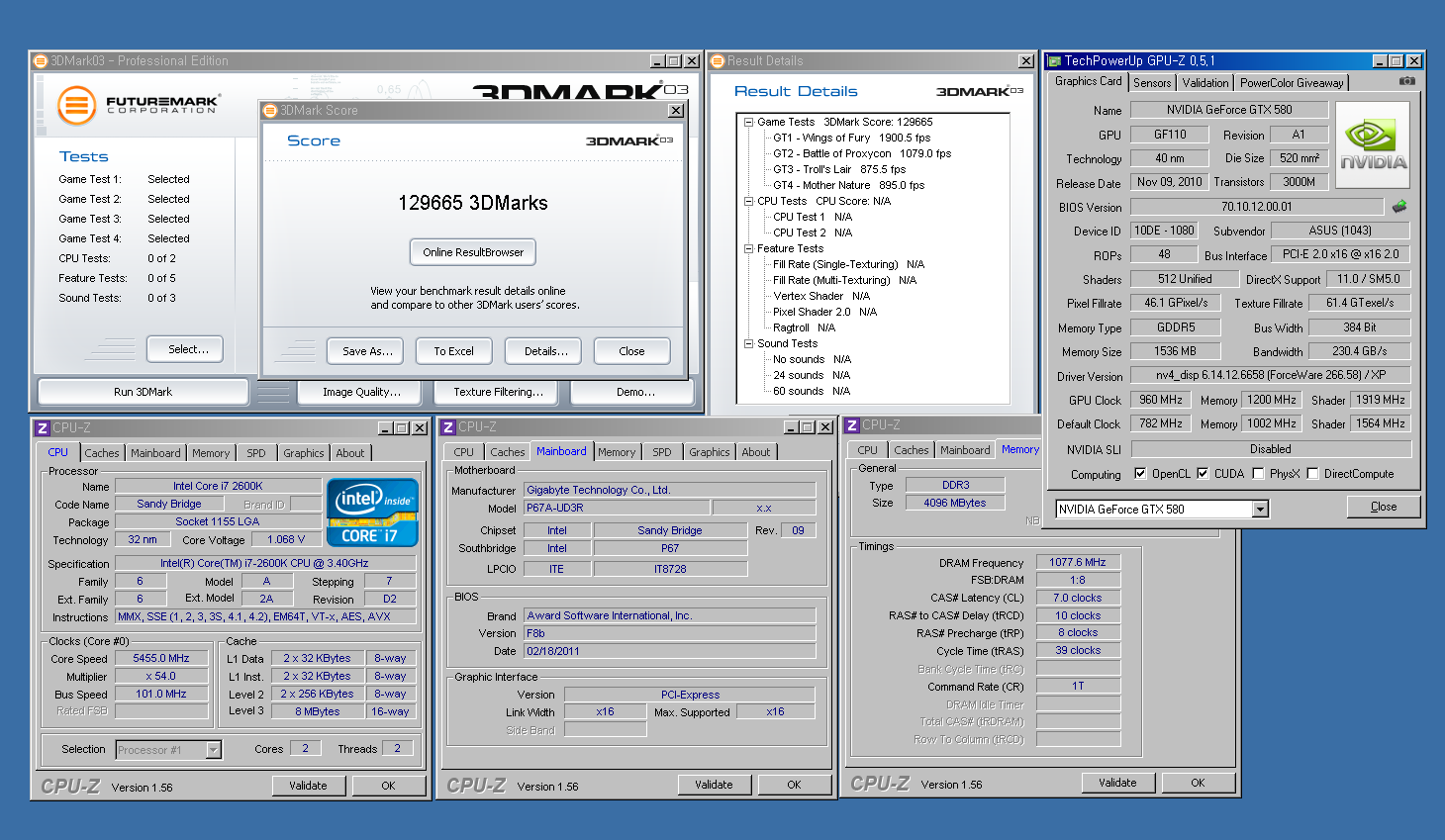Open the PowerColor Giveaway tab
Screen dimensions: 1445x840
(x=1292, y=83)
